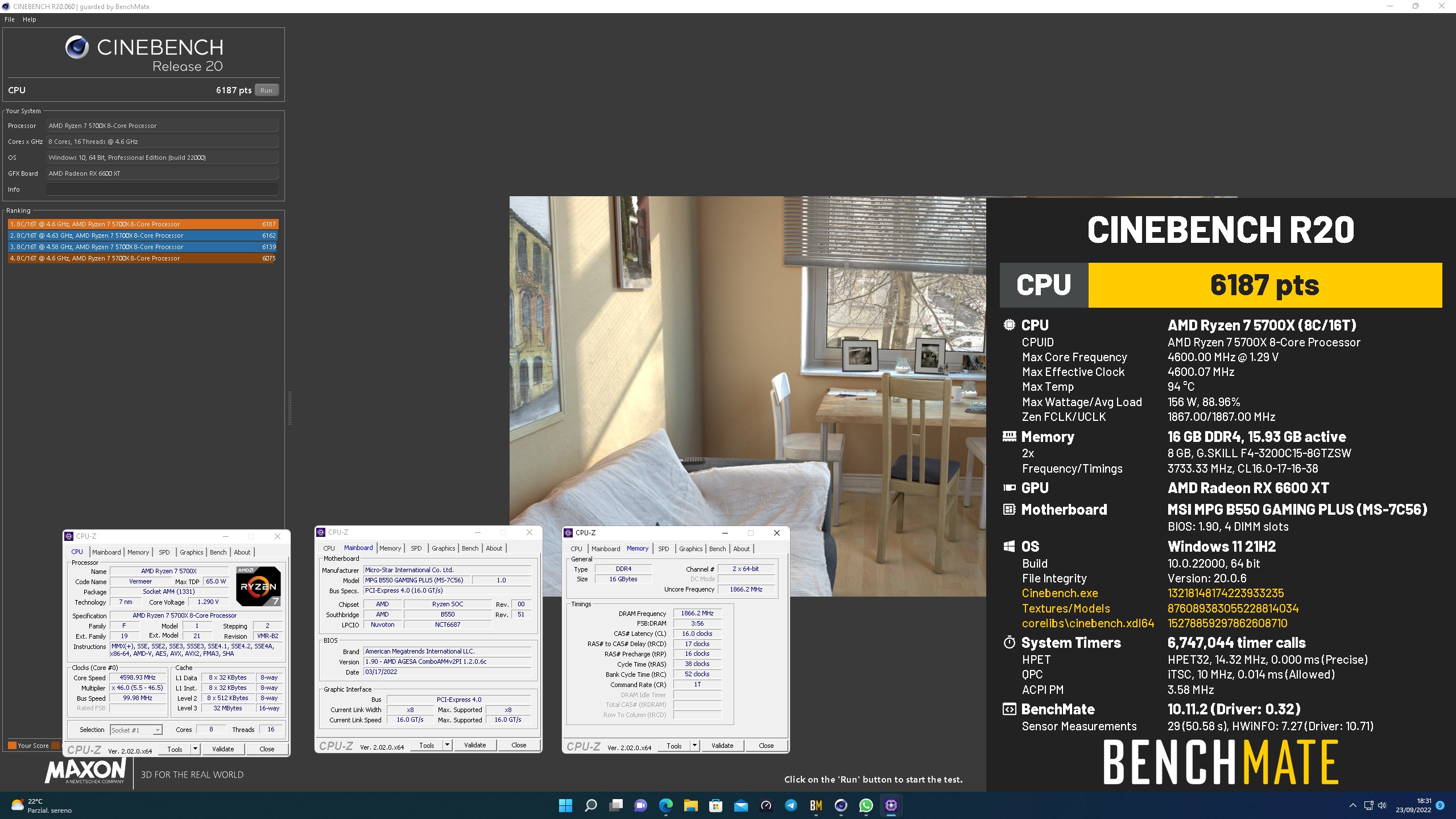Click Validate in the CPU-Z Memory window
1456x819 pixels.
[x=722, y=746]
